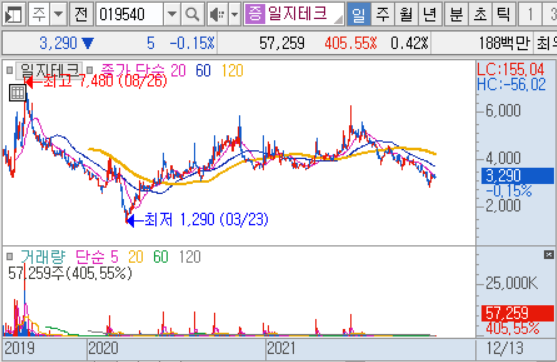Click the blue 3,290 price axis label
Viewport: 557px width, 362px height.
pos(517,176)
